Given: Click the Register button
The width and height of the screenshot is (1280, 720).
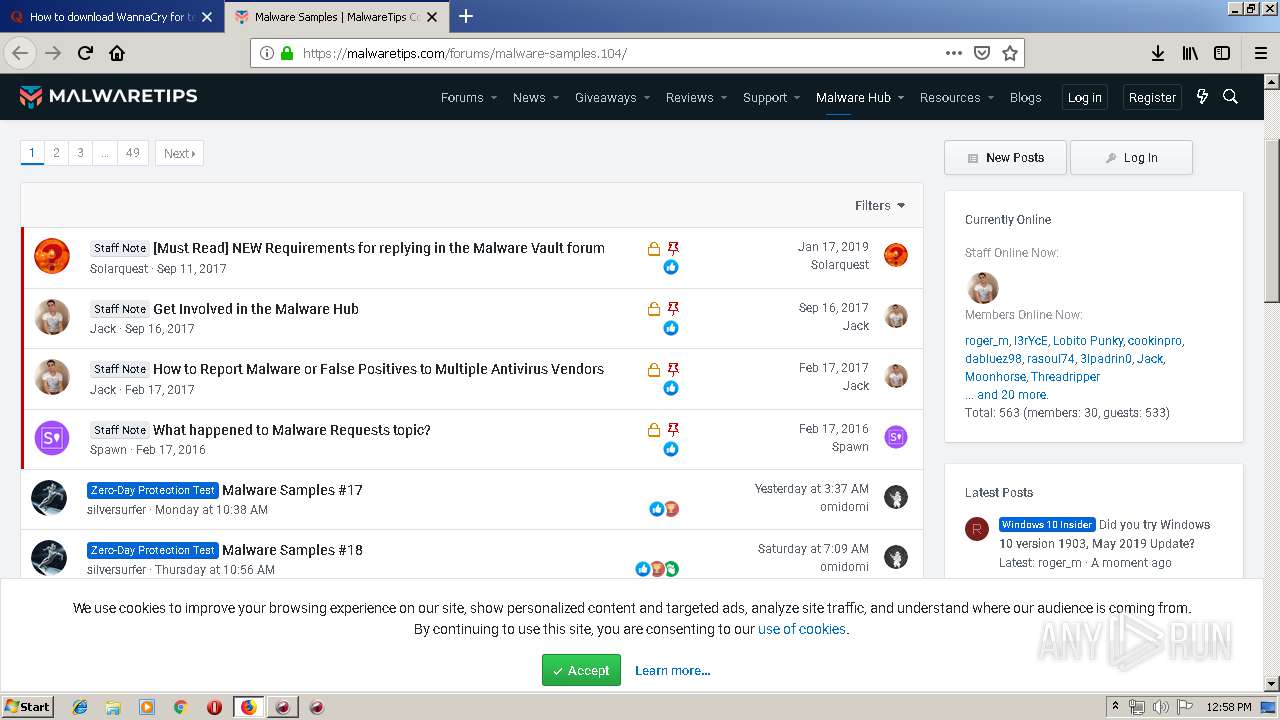Looking at the screenshot, I should [x=1152, y=97].
